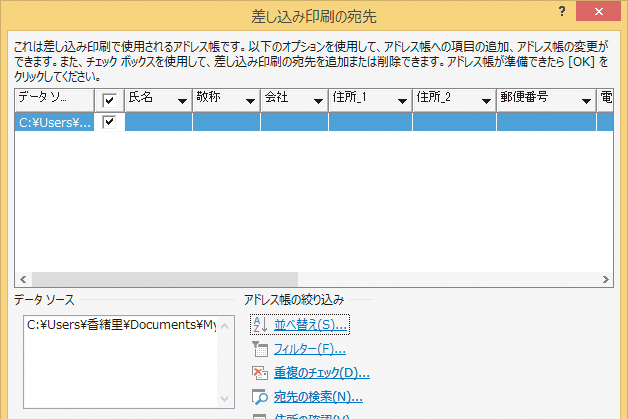Click the partially visible address validation icon
Screen dimensions: 628x419
260,416
